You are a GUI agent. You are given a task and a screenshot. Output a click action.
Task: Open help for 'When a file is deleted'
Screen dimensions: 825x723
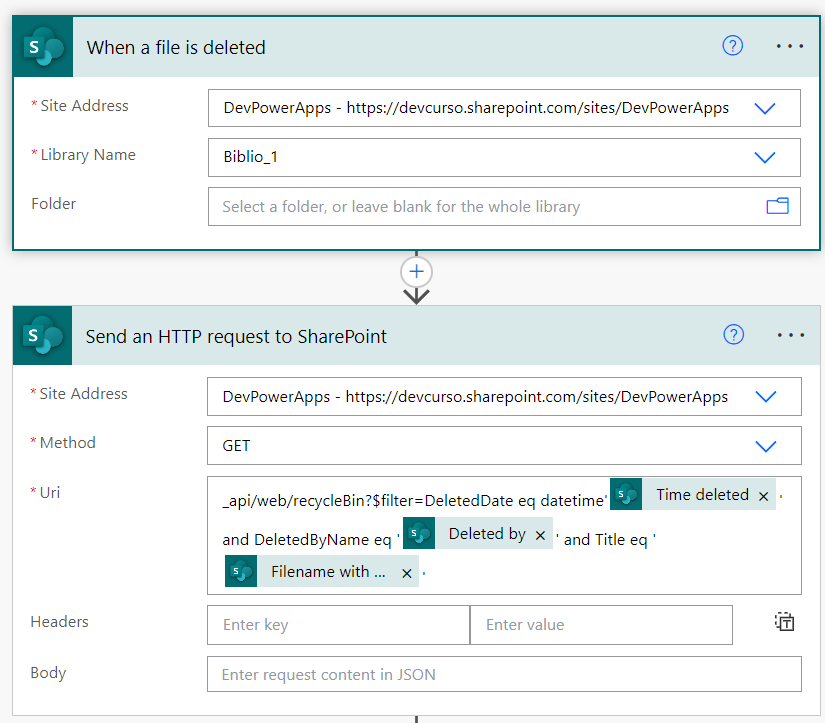coord(732,46)
